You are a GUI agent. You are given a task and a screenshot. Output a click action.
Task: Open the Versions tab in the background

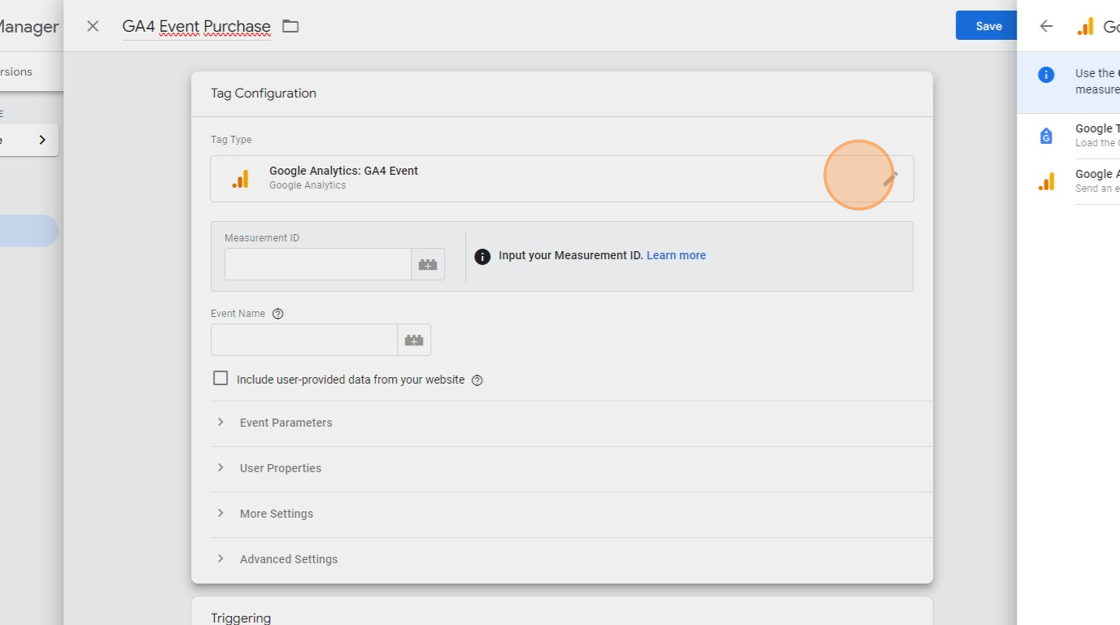point(16,71)
